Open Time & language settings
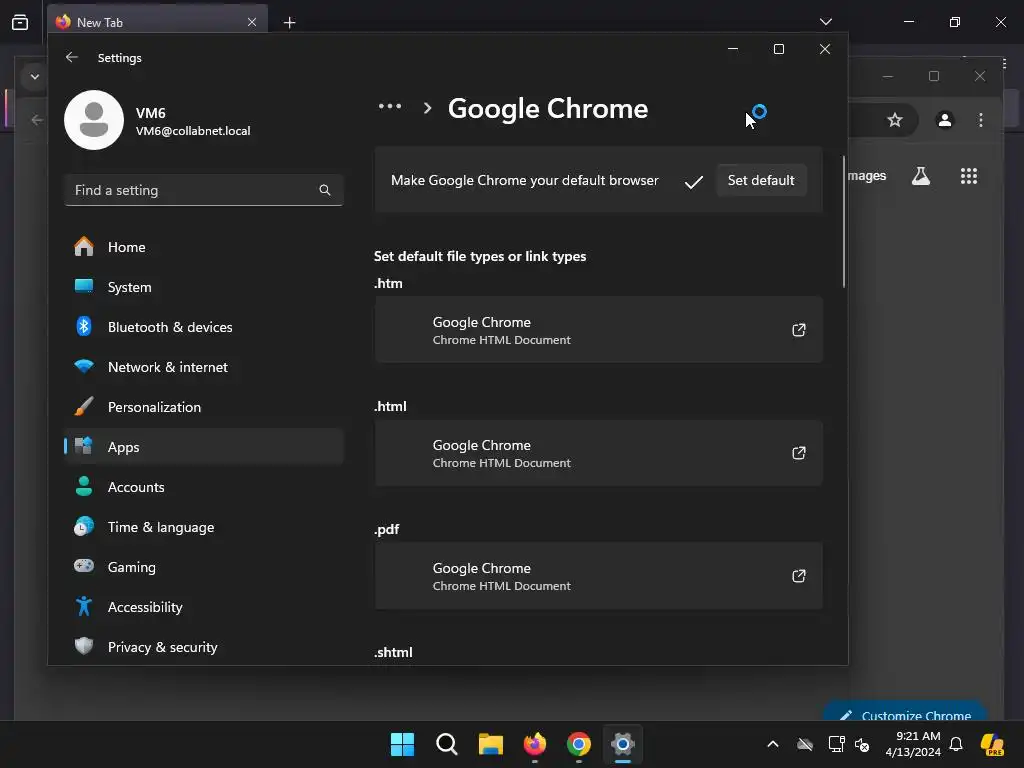This screenshot has width=1024, height=768. click(x=204, y=527)
